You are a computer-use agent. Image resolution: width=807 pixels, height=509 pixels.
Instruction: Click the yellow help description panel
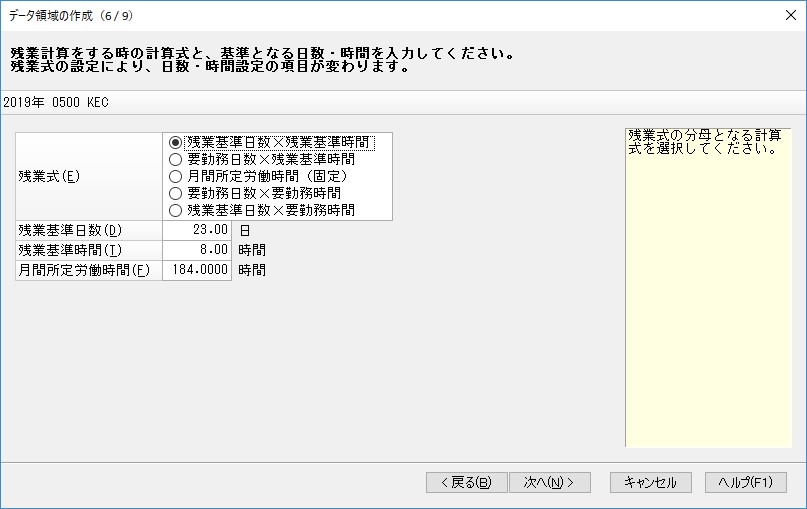pos(709,288)
